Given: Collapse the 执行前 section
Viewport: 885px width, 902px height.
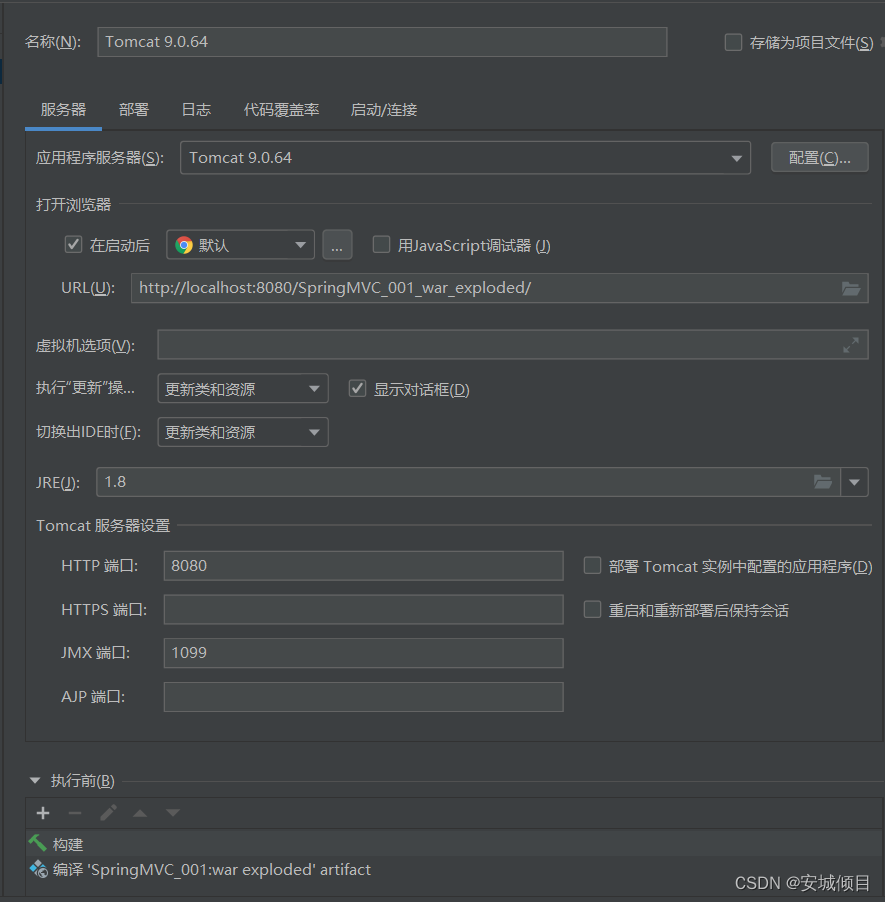Looking at the screenshot, I should pyautogui.click(x=35, y=781).
